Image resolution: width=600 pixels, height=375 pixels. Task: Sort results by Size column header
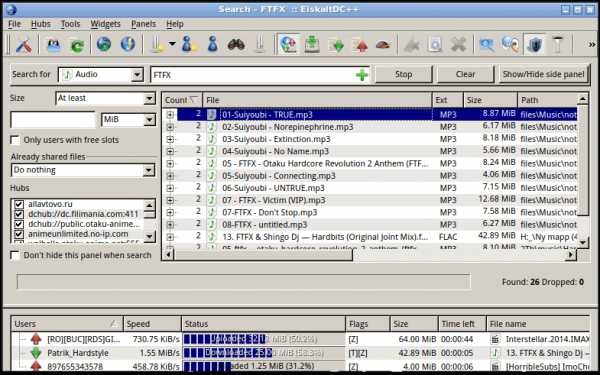click(x=490, y=100)
